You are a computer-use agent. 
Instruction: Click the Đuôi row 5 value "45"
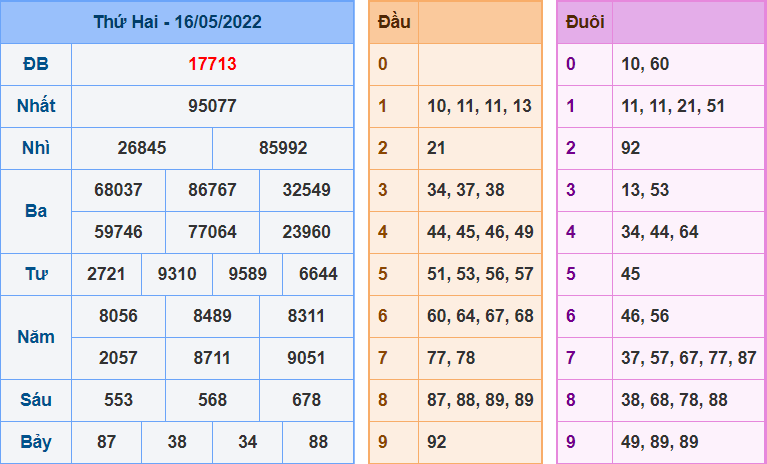(631, 274)
